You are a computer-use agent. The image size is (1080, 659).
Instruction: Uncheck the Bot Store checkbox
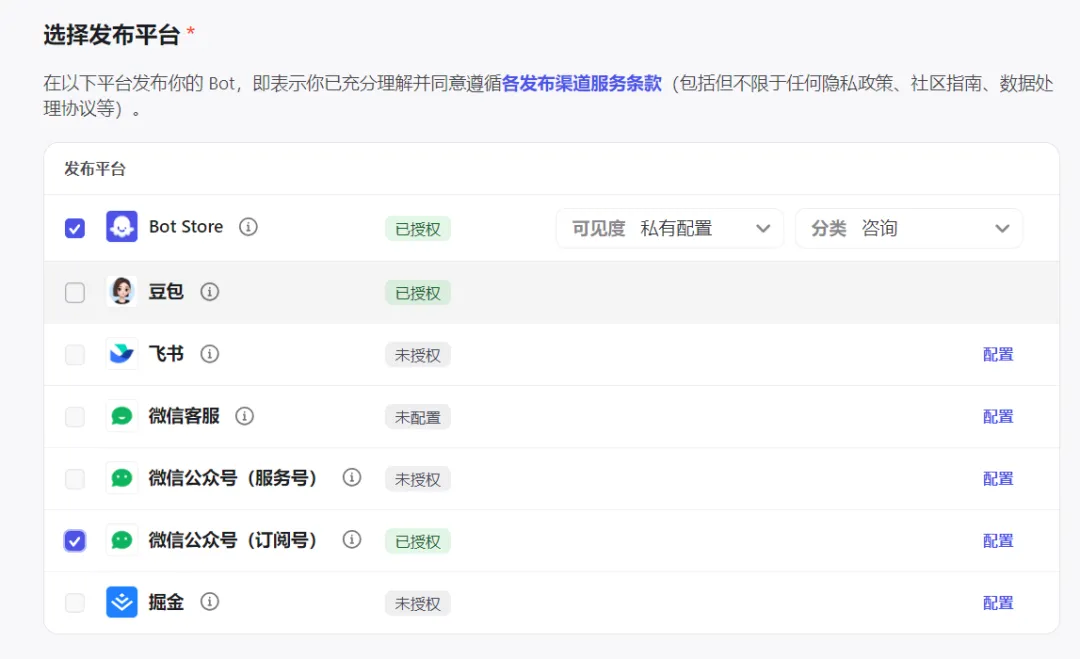[x=75, y=228]
